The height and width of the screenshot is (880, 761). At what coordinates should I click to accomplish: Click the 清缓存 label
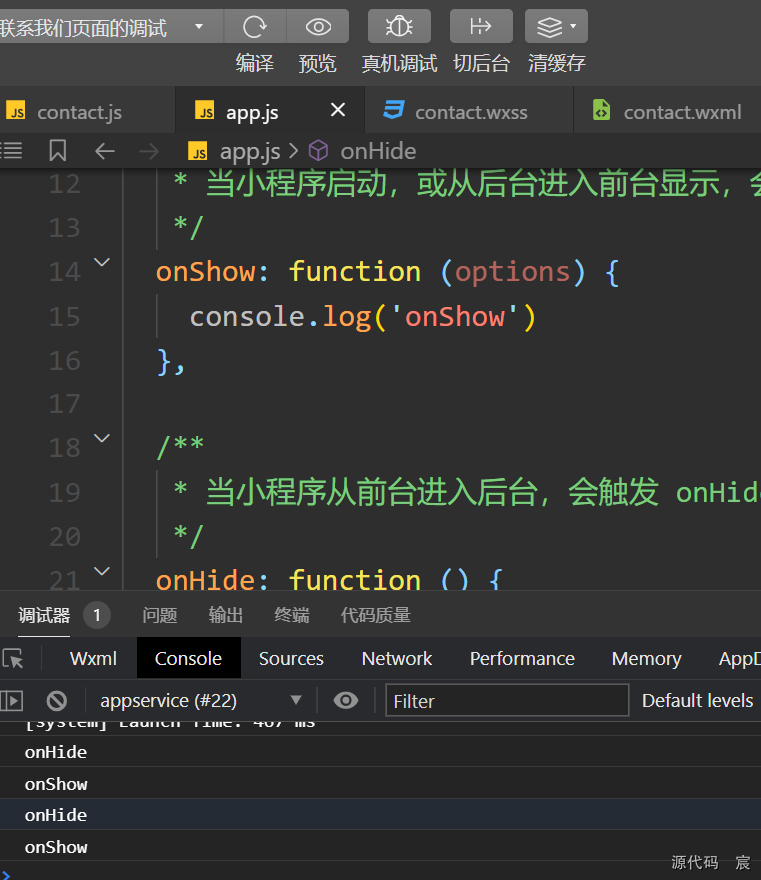pyautogui.click(x=557, y=63)
